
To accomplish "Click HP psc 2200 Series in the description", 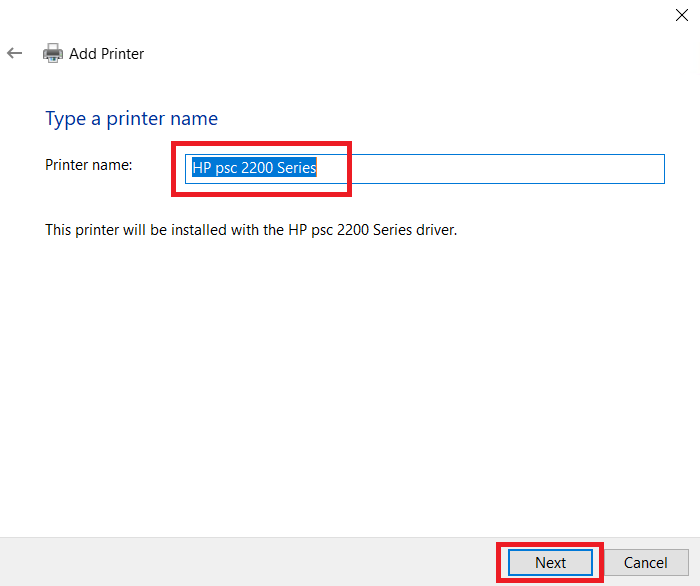I will pos(348,230).
